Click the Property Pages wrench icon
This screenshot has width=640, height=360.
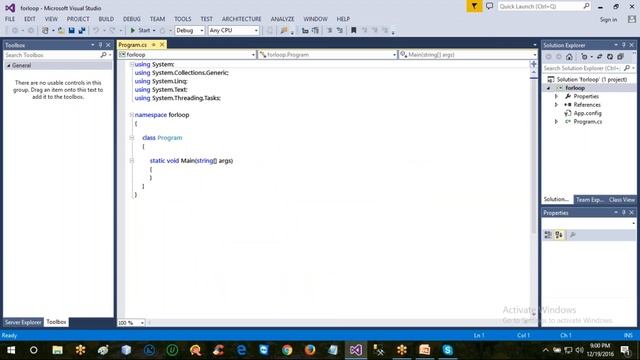pos(573,235)
